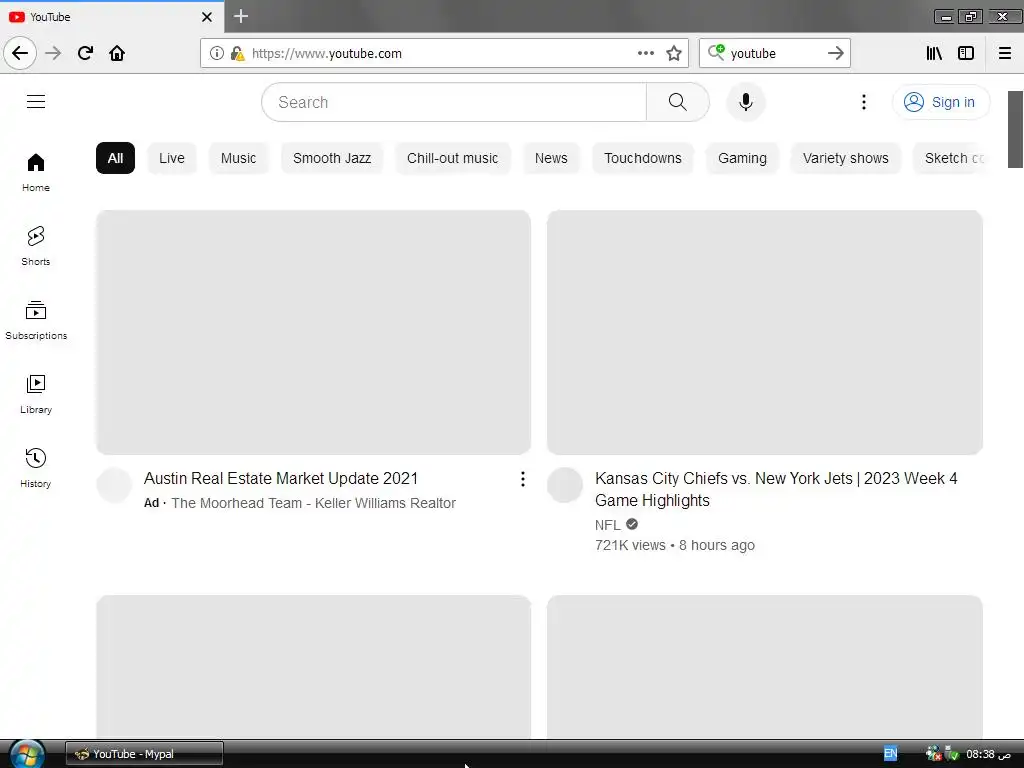1024x768 pixels.
Task: Select the Chill-out music filter chip
Action: [x=453, y=158]
